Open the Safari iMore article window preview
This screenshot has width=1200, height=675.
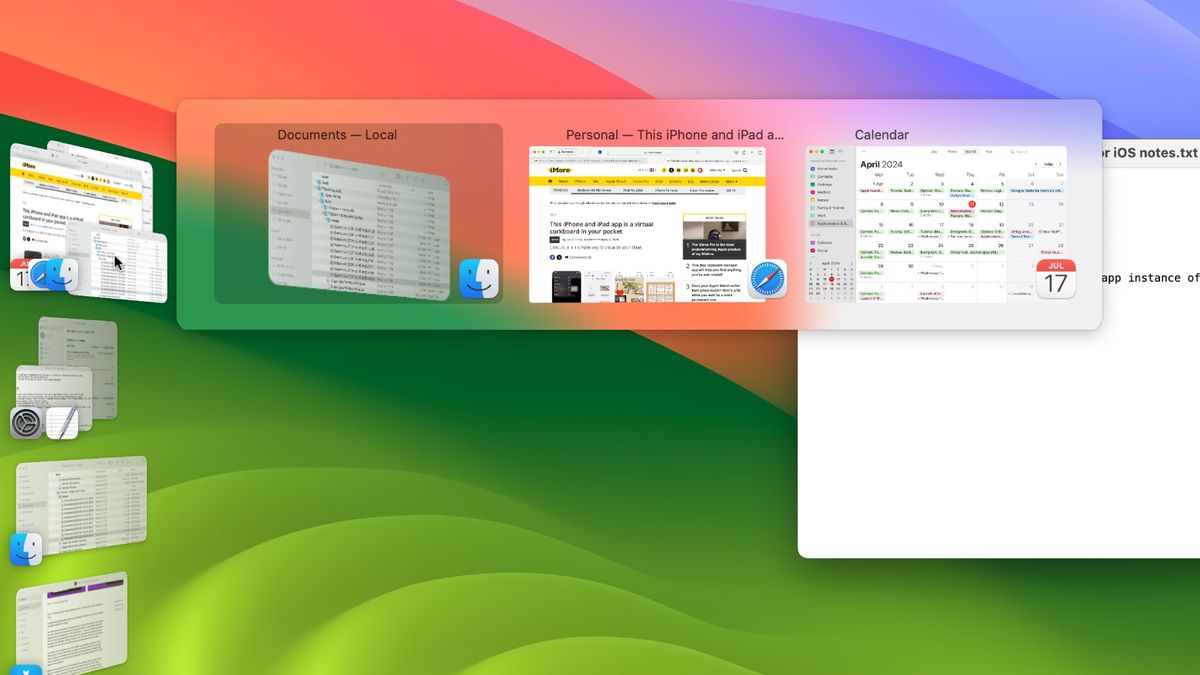click(x=647, y=224)
